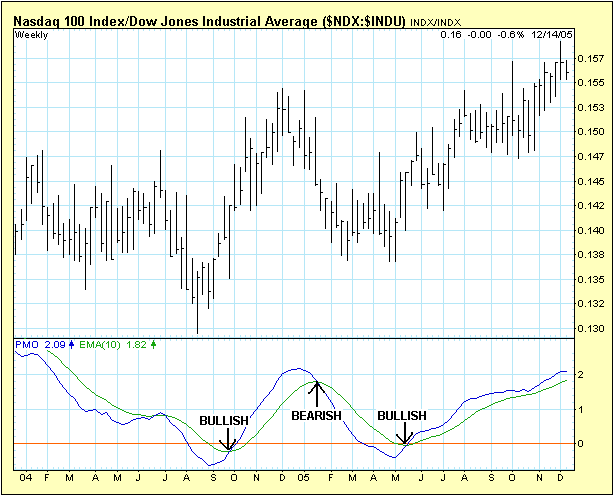Click the 04 year marker on the time axis
The height and width of the screenshot is (496, 614).
[24, 478]
